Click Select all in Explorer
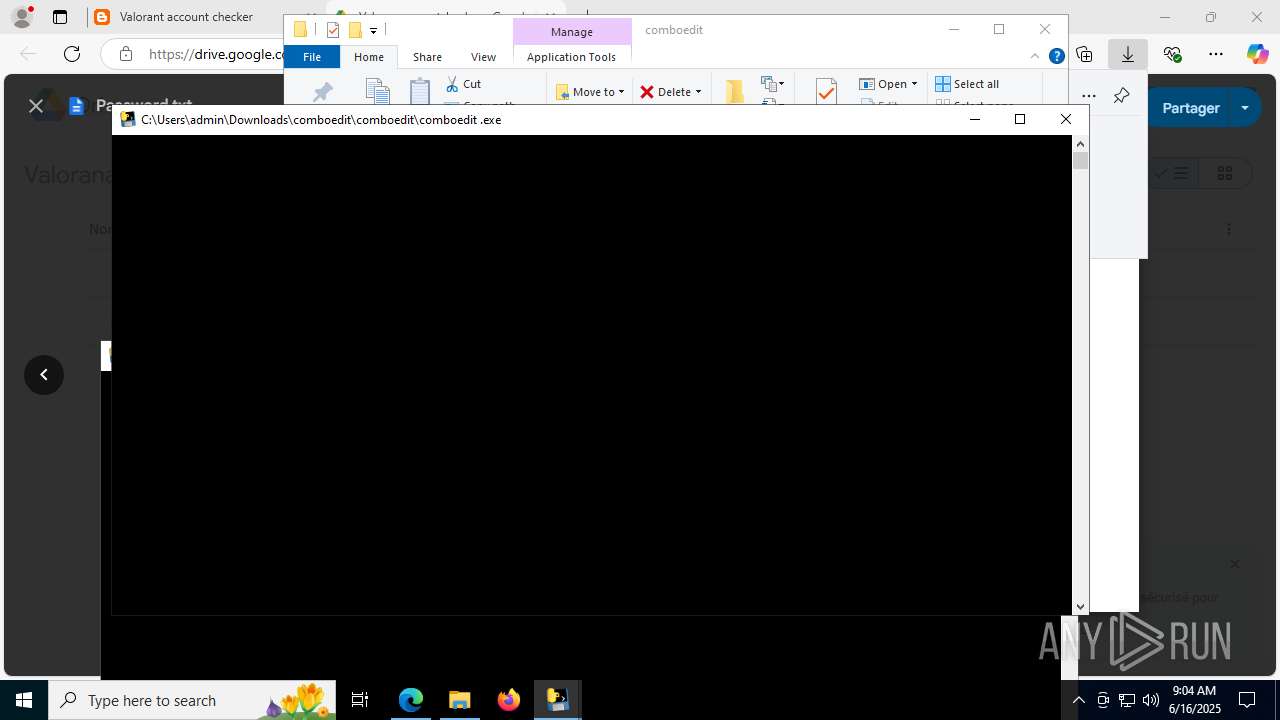The height and width of the screenshot is (720, 1280). [x=967, y=84]
